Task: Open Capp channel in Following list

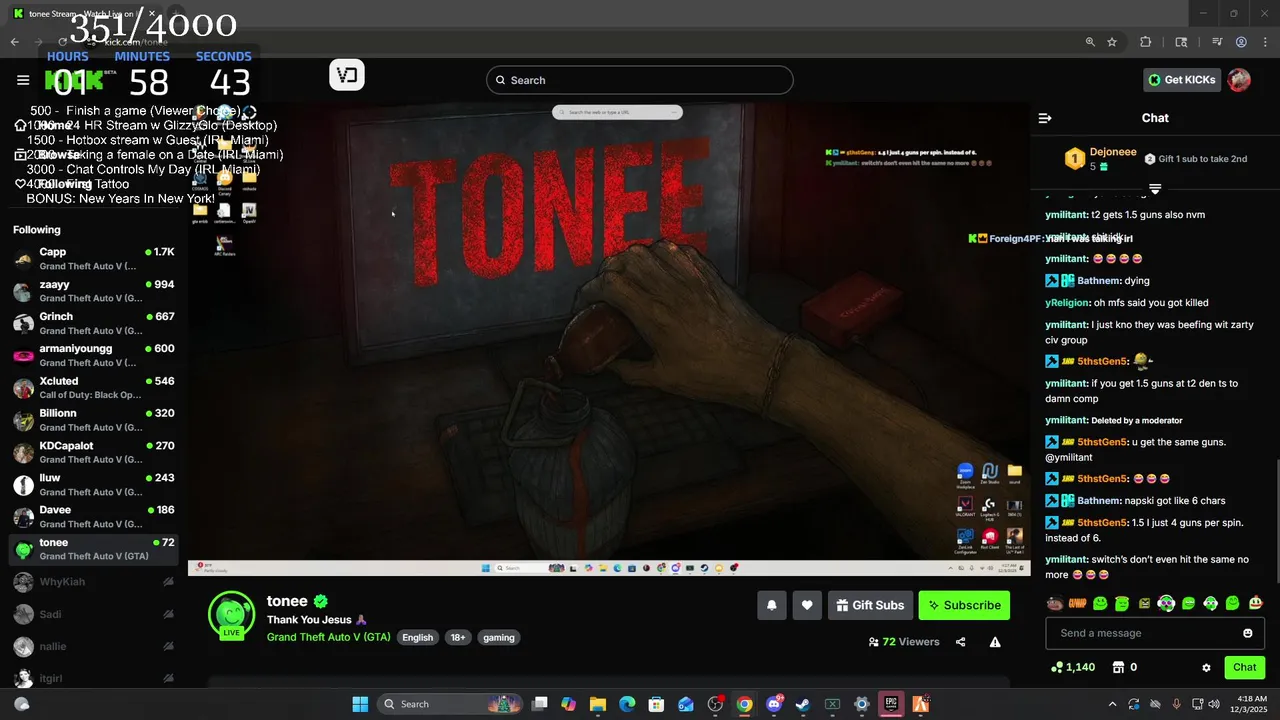Action: pyautogui.click(x=94, y=259)
